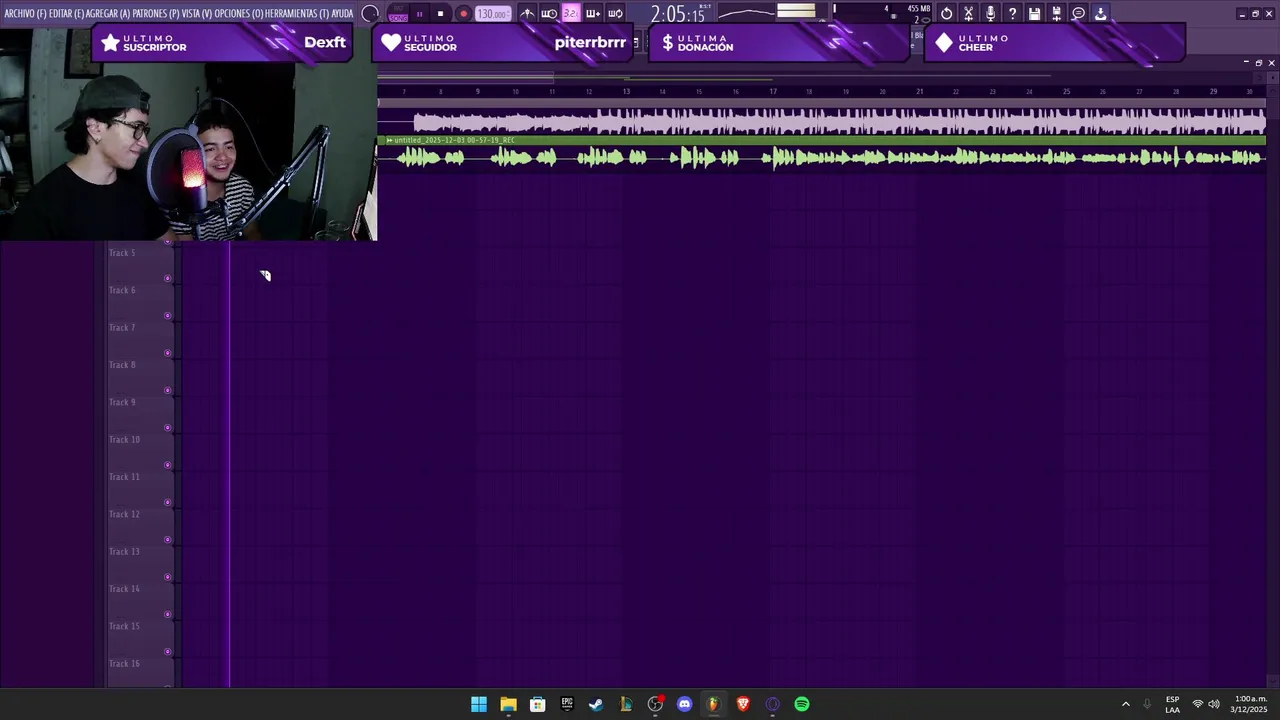This screenshot has height=720, width=1280.
Task: Click the output oscilloscope display
Action: 745,12
